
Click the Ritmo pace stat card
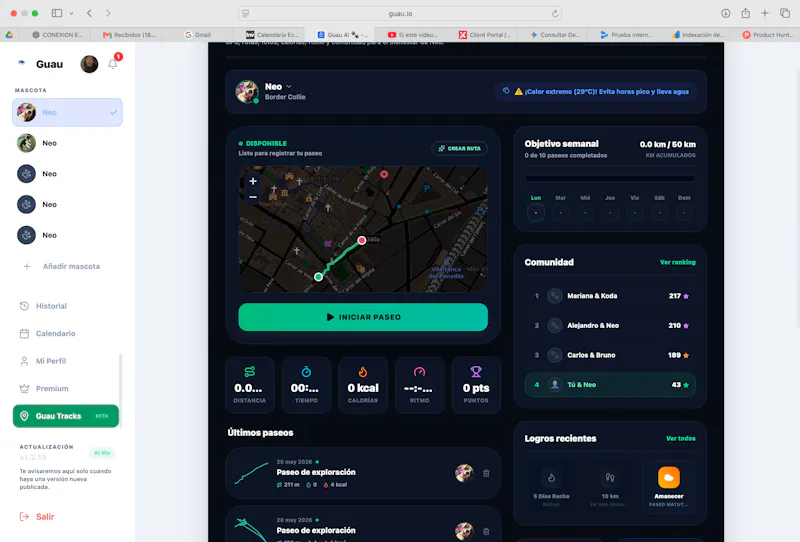pos(419,385)
